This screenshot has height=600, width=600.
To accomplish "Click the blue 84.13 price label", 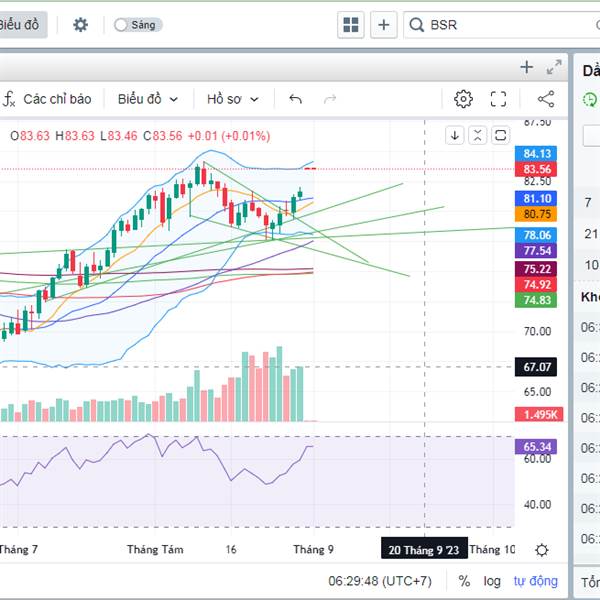I will (x=537, y=153).
